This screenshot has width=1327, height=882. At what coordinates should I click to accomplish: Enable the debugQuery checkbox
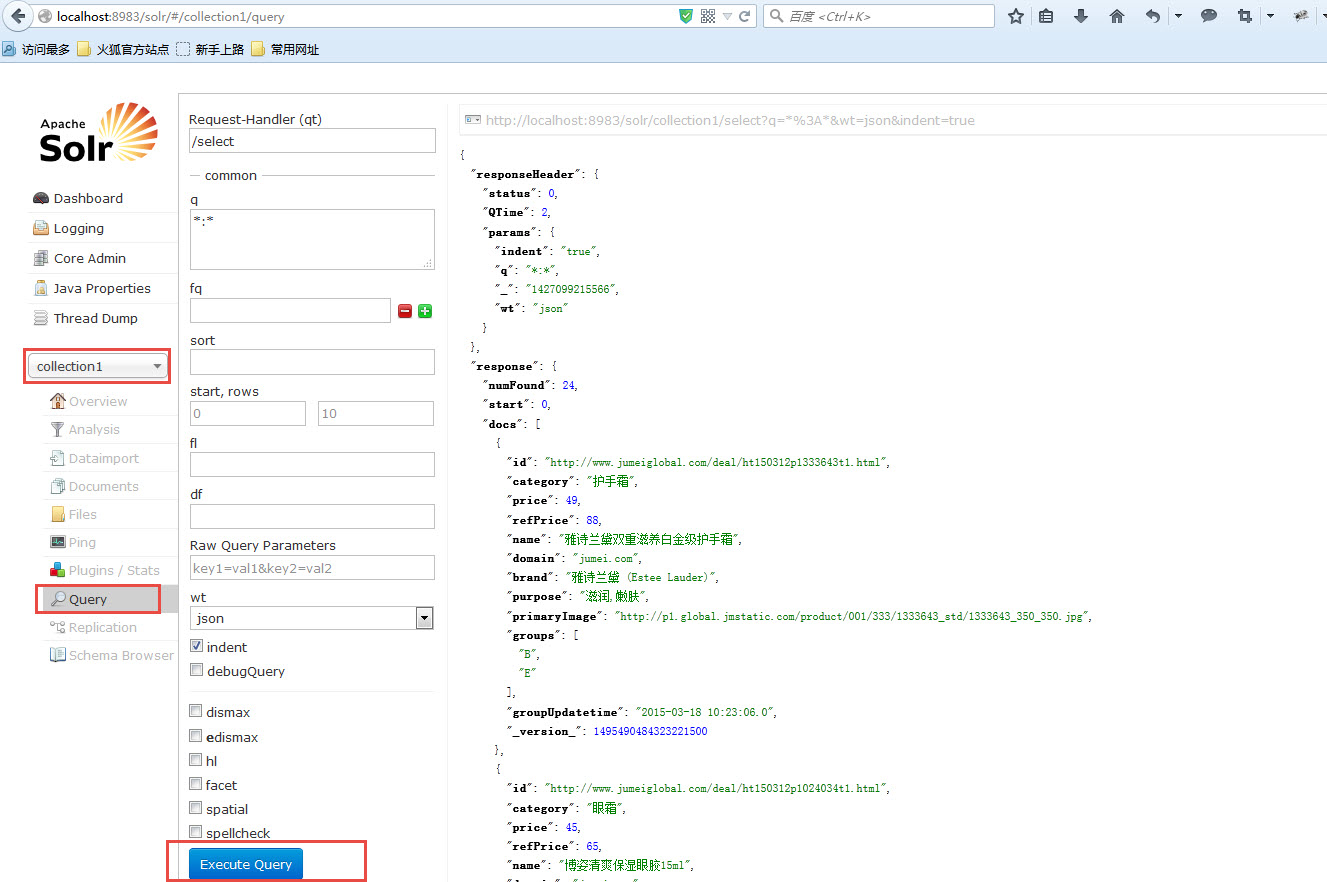point(196,671)
